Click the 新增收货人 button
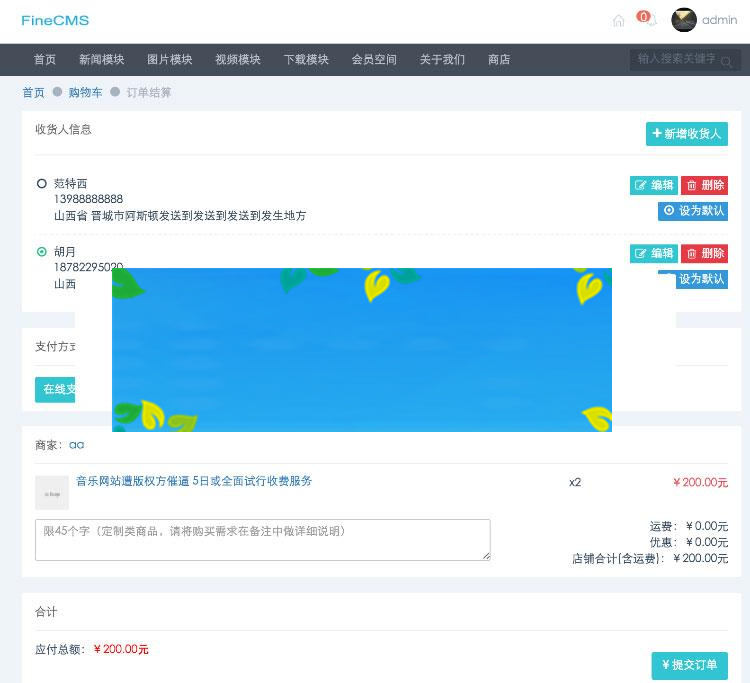The width and height of the screenshot is (750, 683). [x=687, y=134]
